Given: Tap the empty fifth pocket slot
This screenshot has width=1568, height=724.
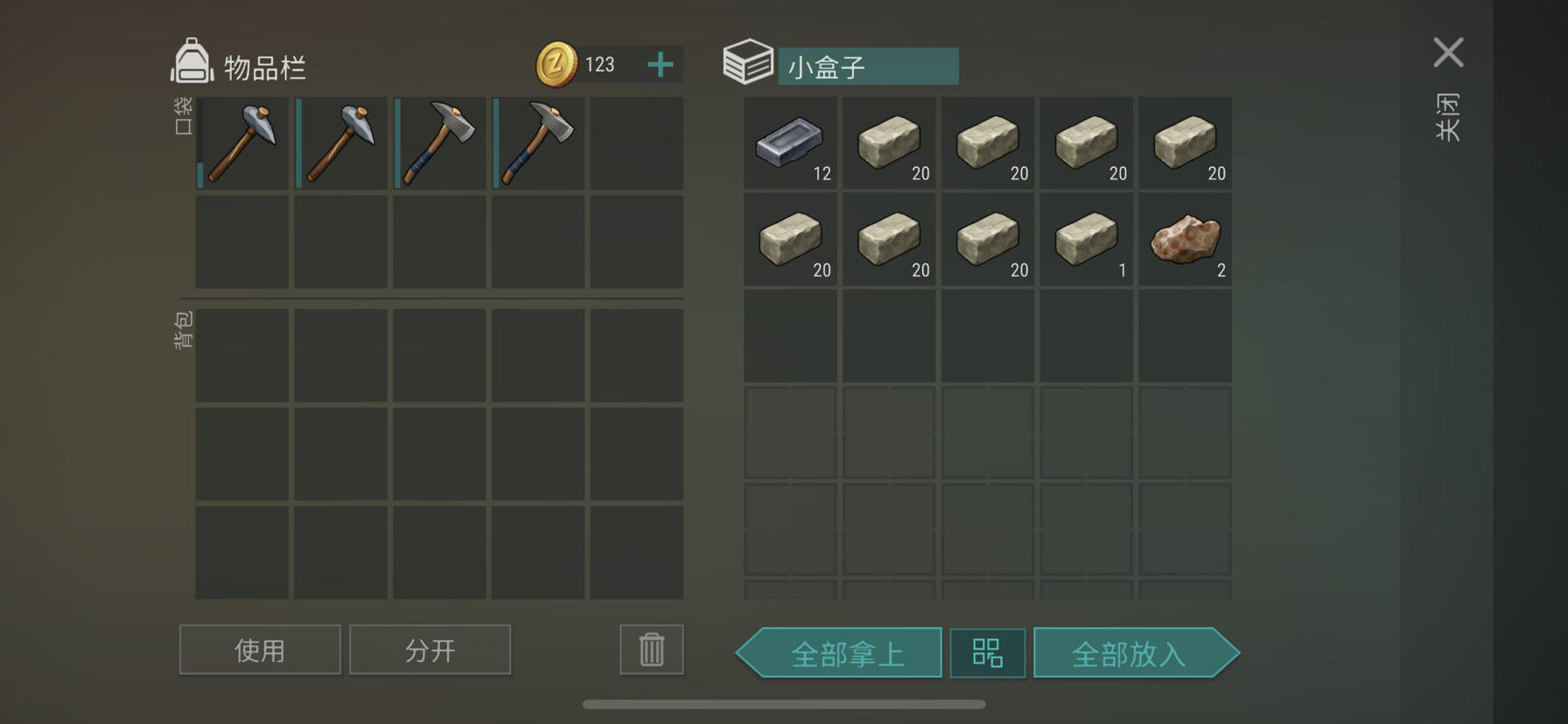Looking at the screenshot, I should [637, 143].
